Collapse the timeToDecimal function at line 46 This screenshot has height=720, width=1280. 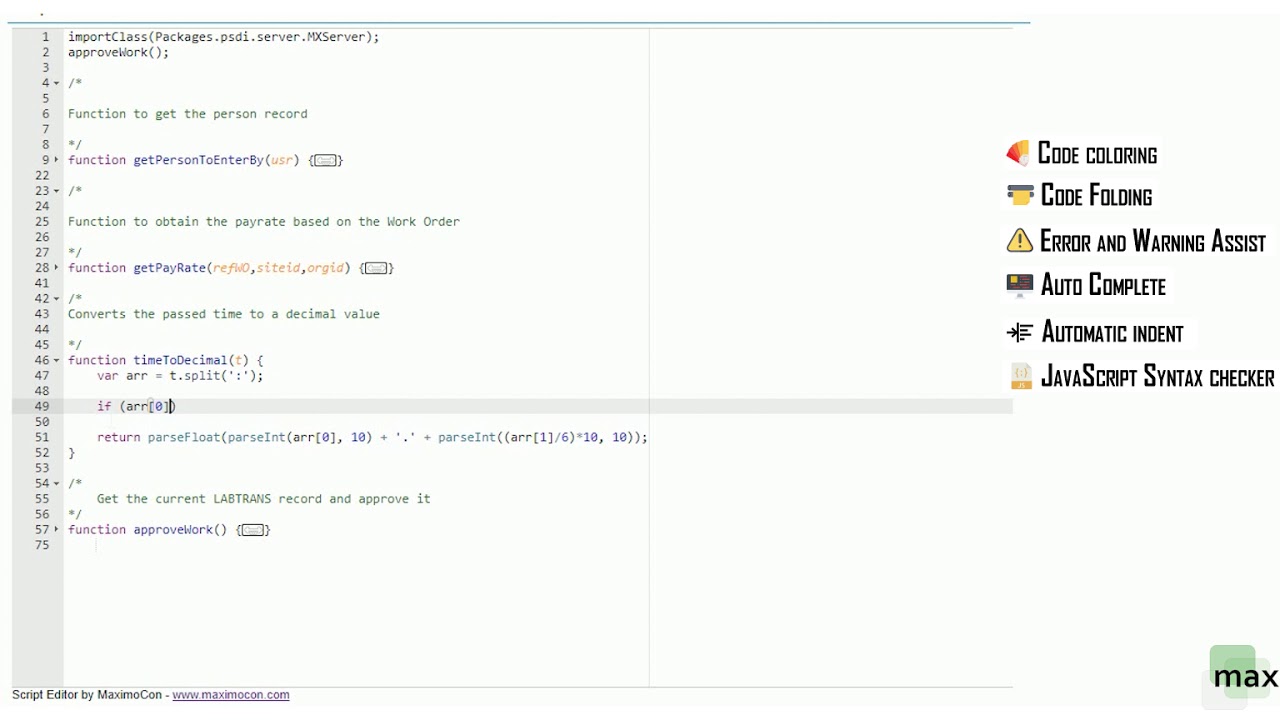56,360
